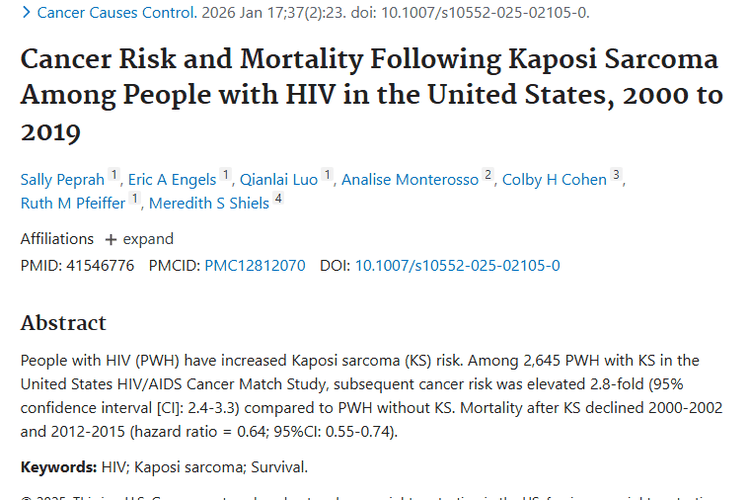This screenshot has height=500, width=750.
Task: Click the Abstract section heading
Action: [x=63, y=323]
